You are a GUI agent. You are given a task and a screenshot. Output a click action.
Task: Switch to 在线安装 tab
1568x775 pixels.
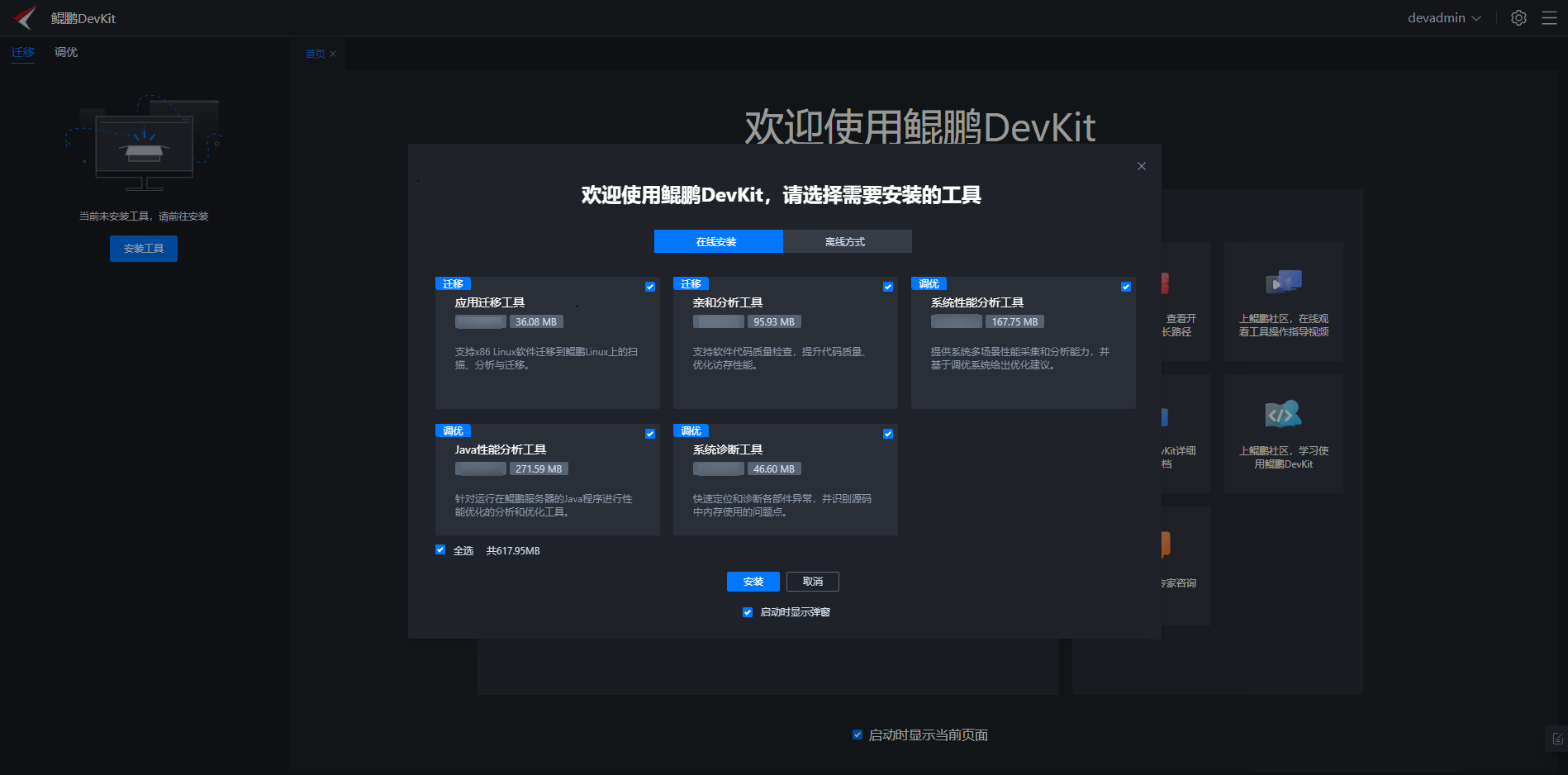tap(718, 241)
